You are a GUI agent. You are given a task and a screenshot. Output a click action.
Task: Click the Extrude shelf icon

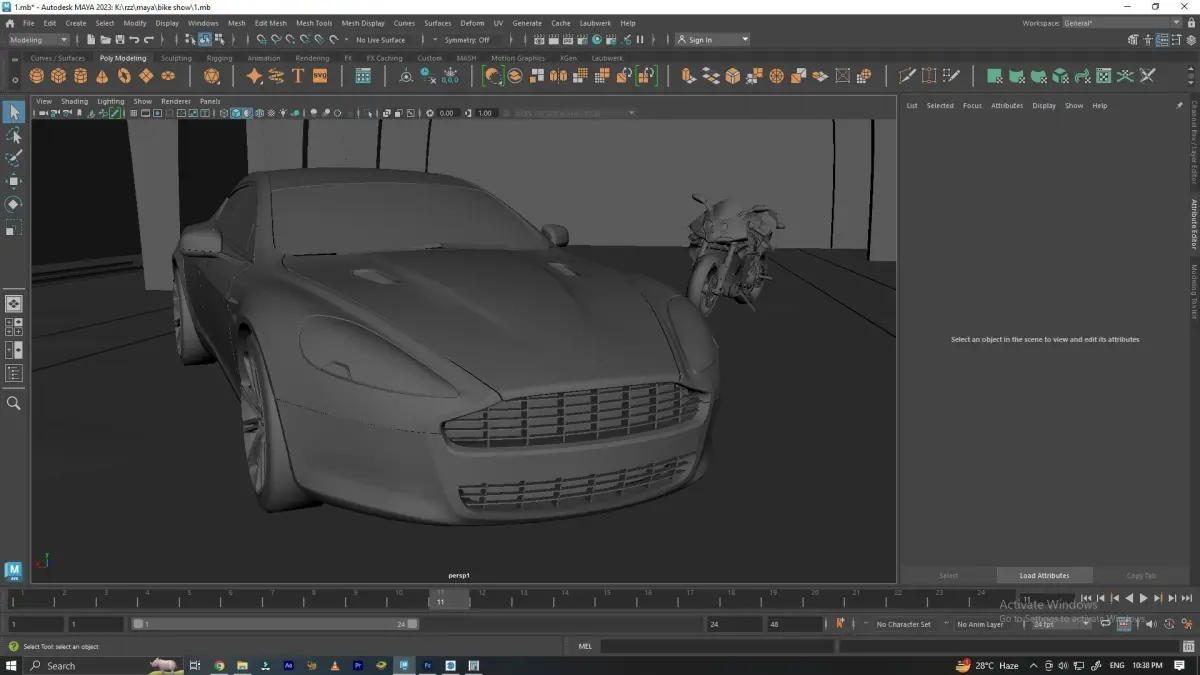click(x=688, y=76)
